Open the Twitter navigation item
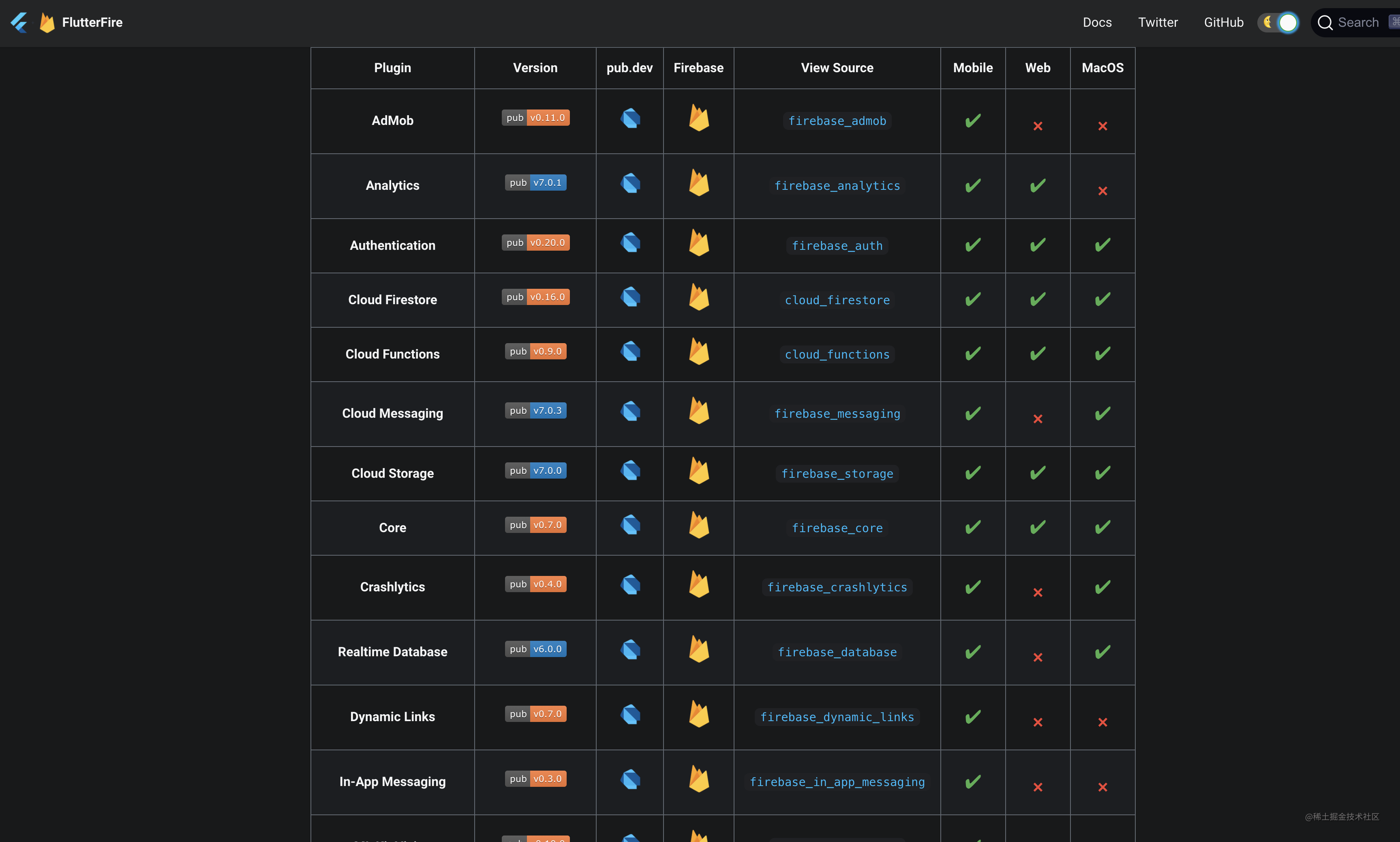The width and height of the screenshot is (1400, 842). pos(1158,23)
